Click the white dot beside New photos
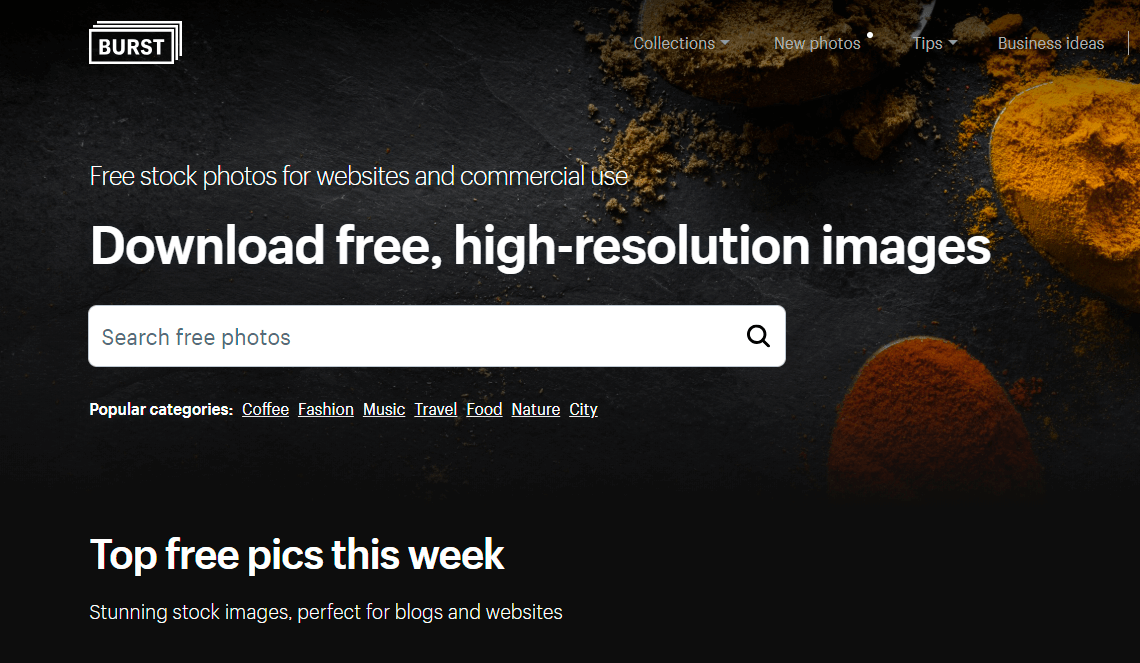 [x=870, y=35]
